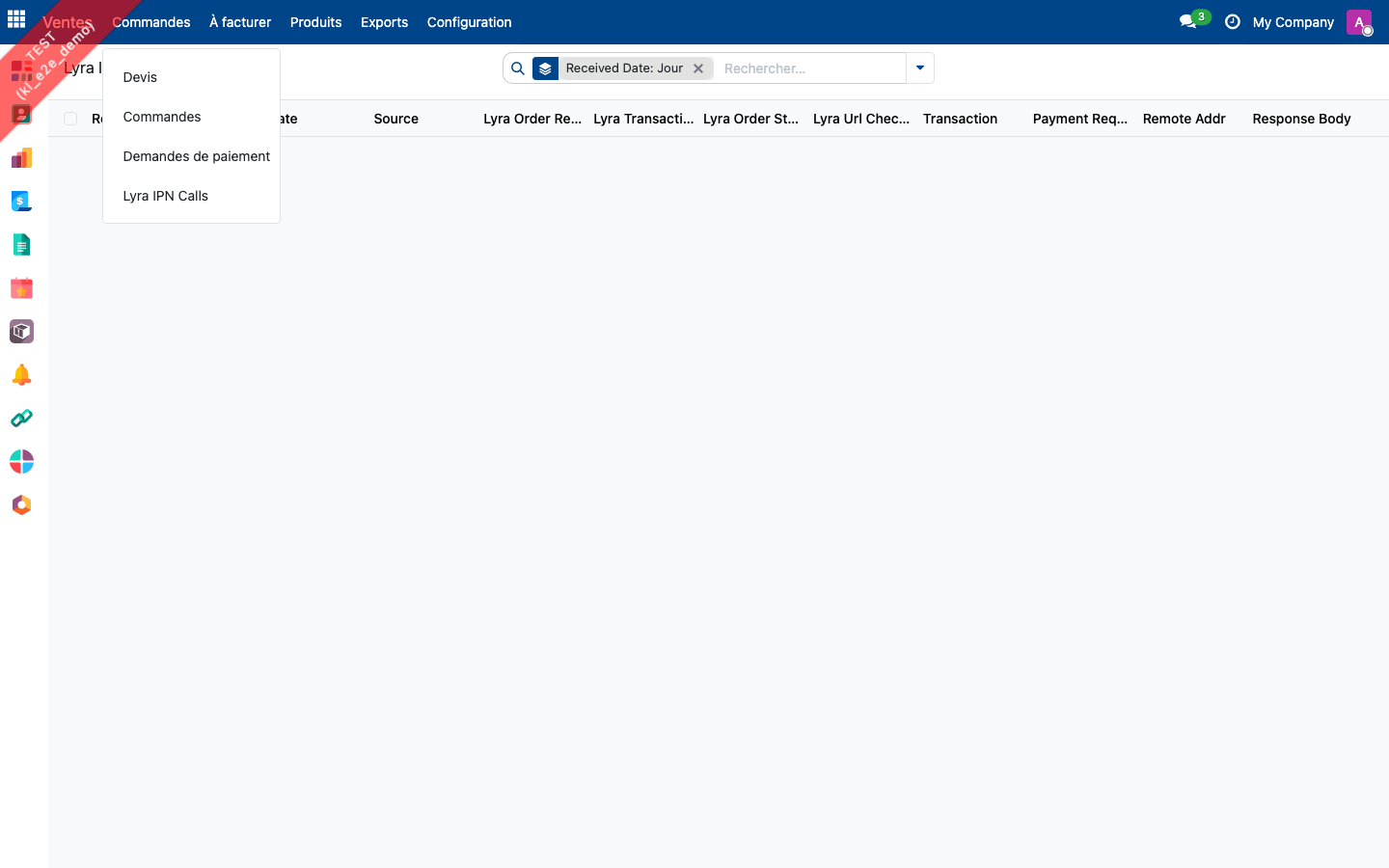Screen dimensions: 1389x868
Task: Sort by the Lyra Url Chec... column
Action: pyautogui.click(x=861, y=119)
